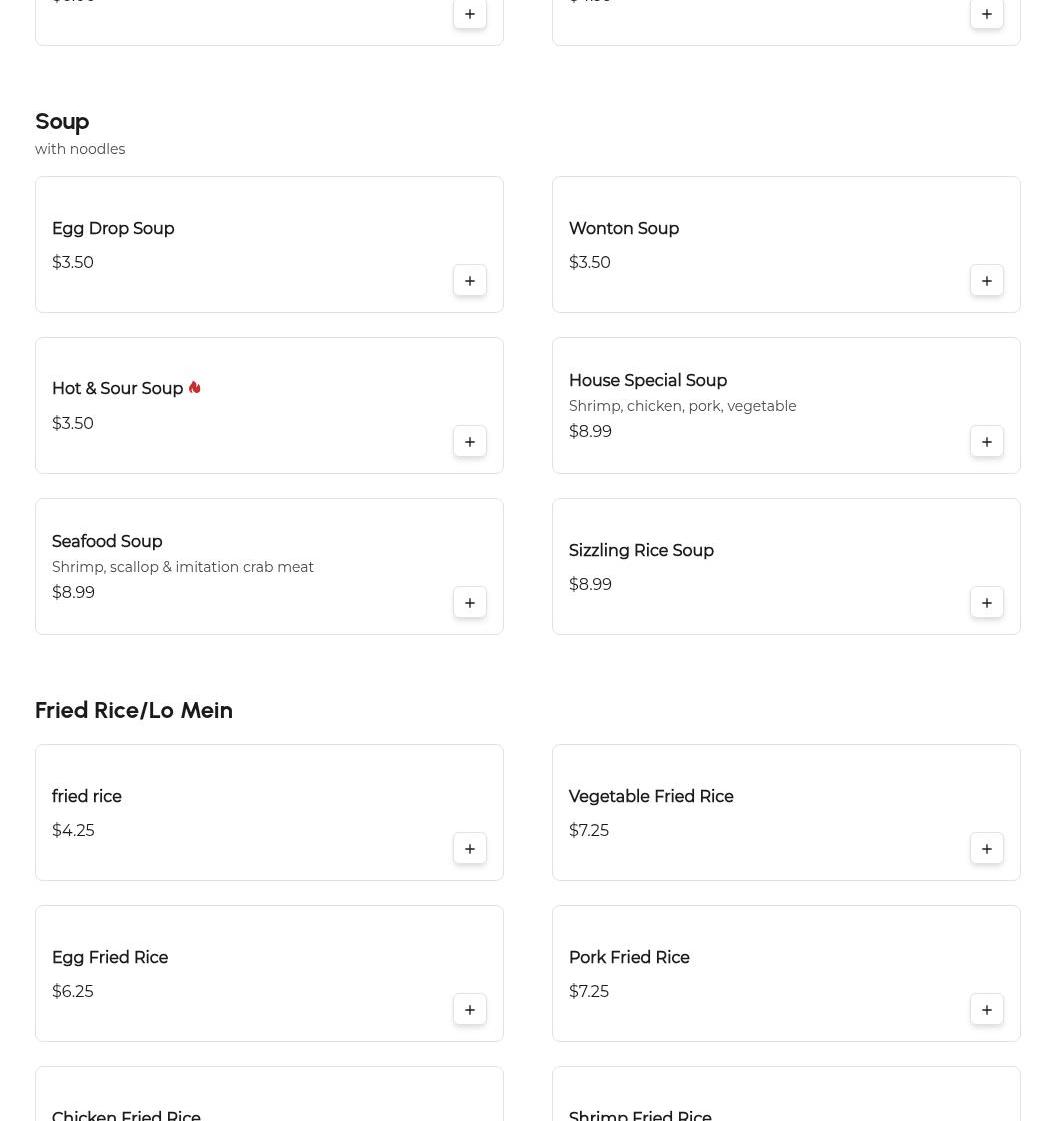
Task: Add Pork Fried Rice plus icon
Action: pos(987,1010)
